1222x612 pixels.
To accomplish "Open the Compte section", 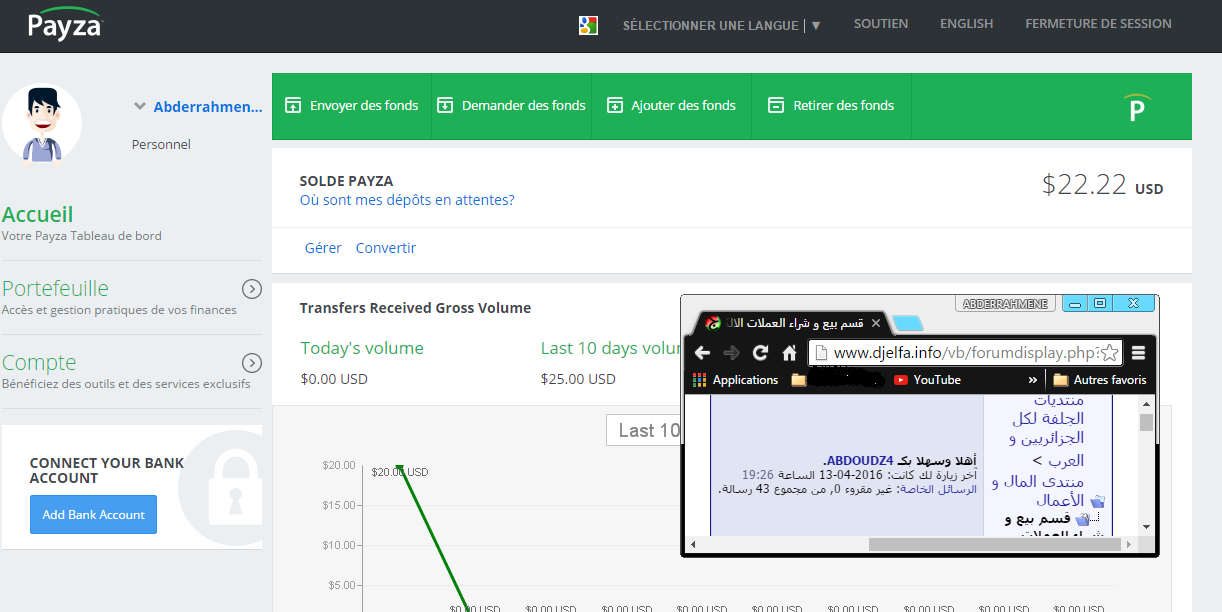I will coord(39,362).
